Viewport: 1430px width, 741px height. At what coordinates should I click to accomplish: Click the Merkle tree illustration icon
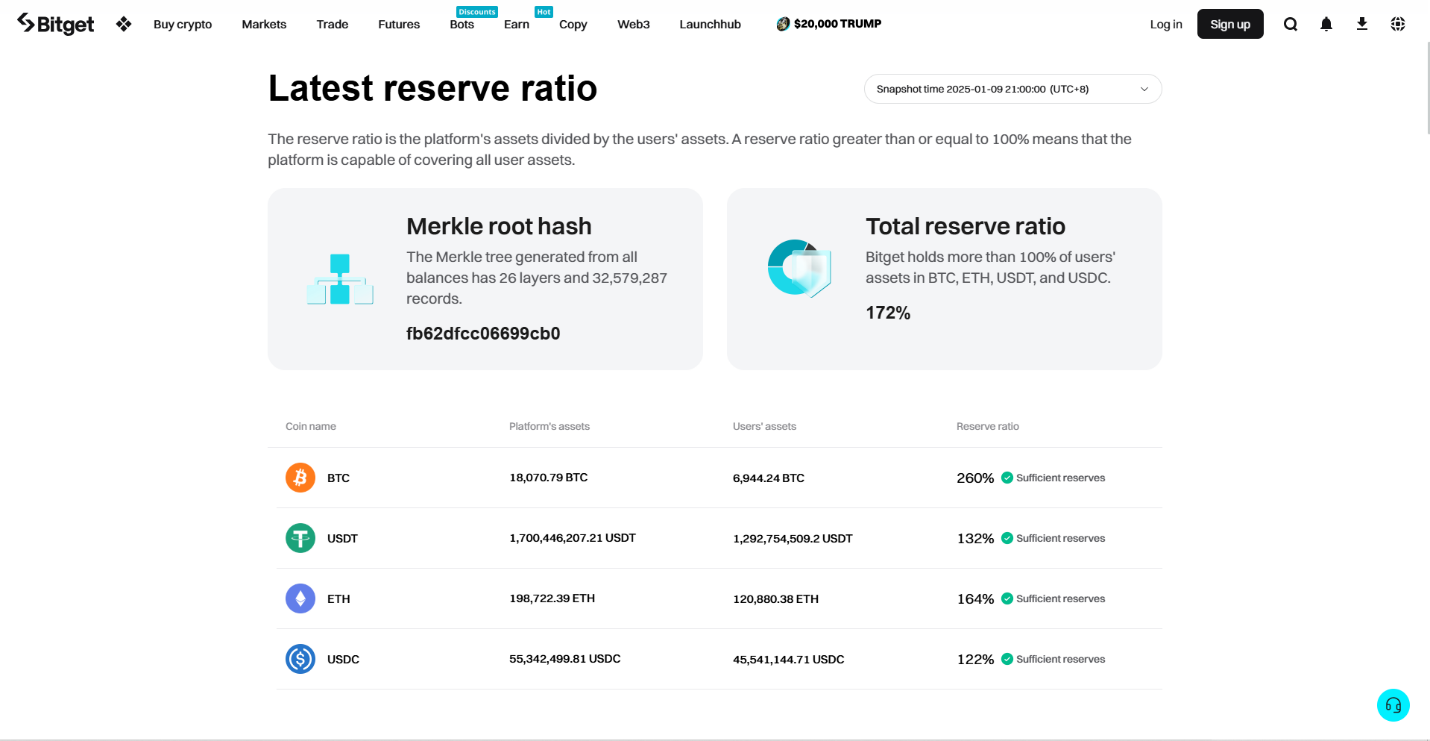340,279
